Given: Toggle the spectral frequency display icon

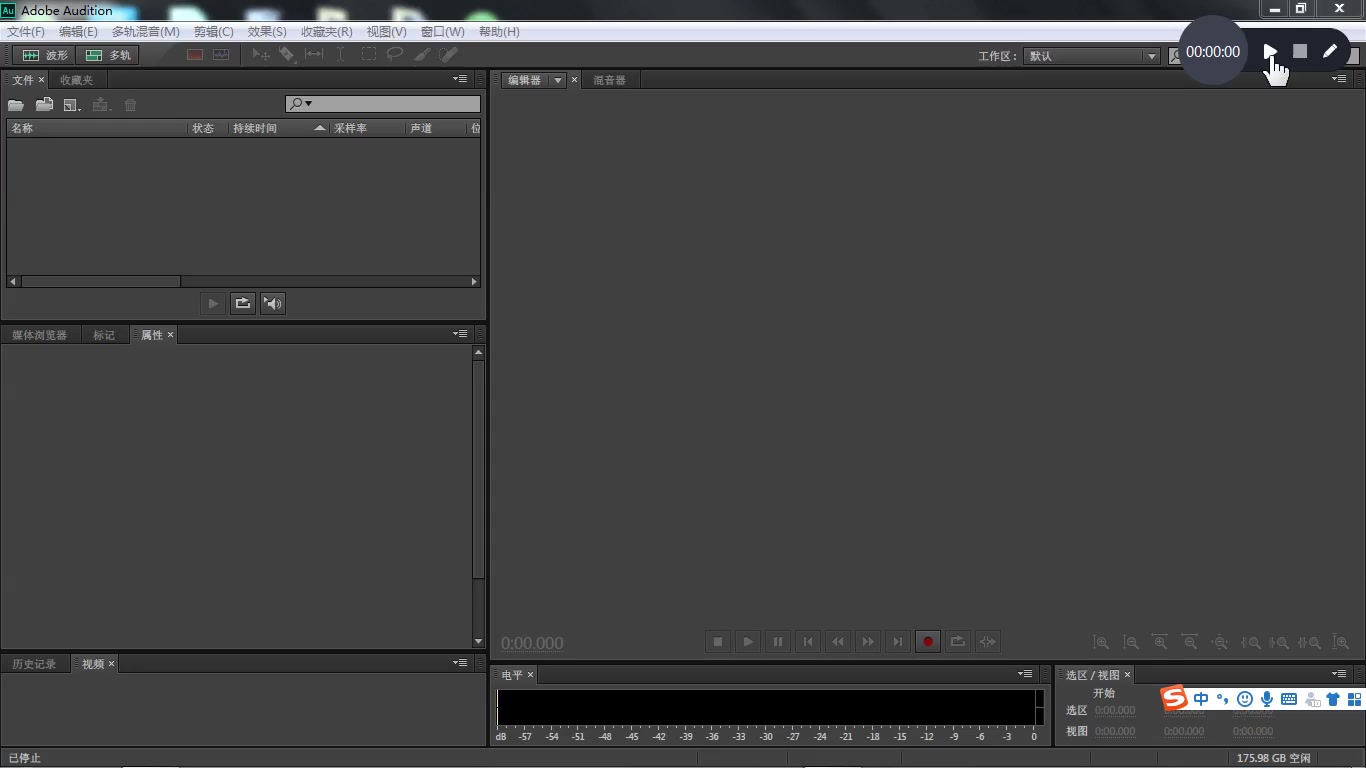Looking at the screenshot, I should click(195, 55).
